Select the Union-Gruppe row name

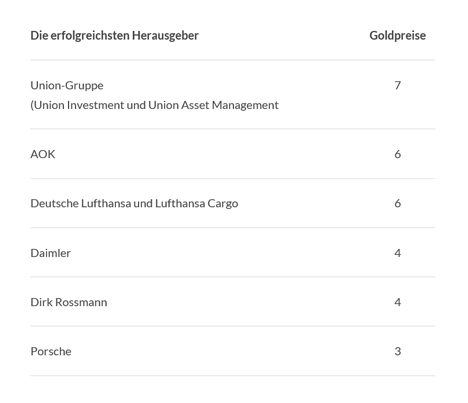pyautogui.click(x=67, y=86)
